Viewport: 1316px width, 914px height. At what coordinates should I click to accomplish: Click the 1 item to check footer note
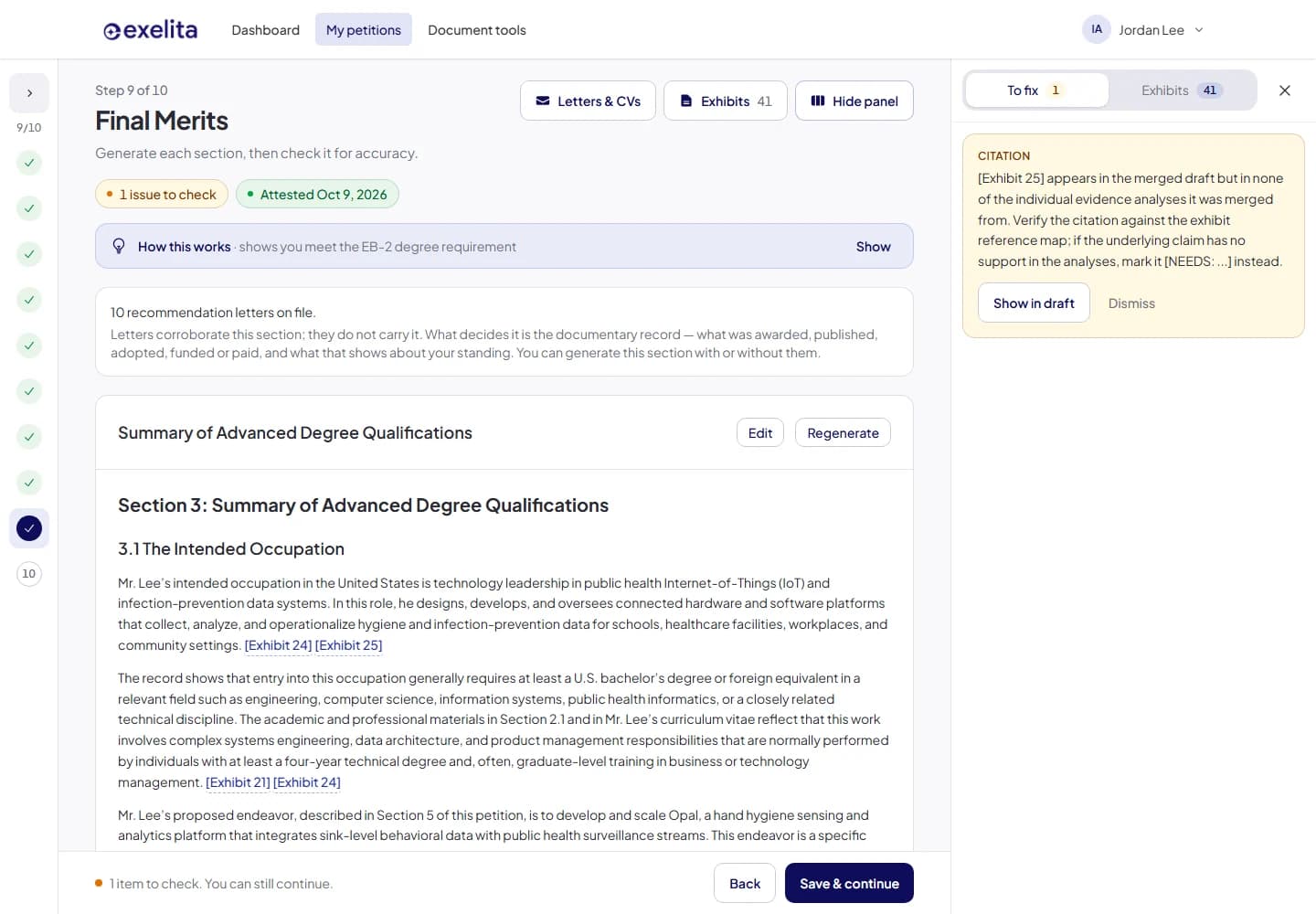click(x=220, y=884)
